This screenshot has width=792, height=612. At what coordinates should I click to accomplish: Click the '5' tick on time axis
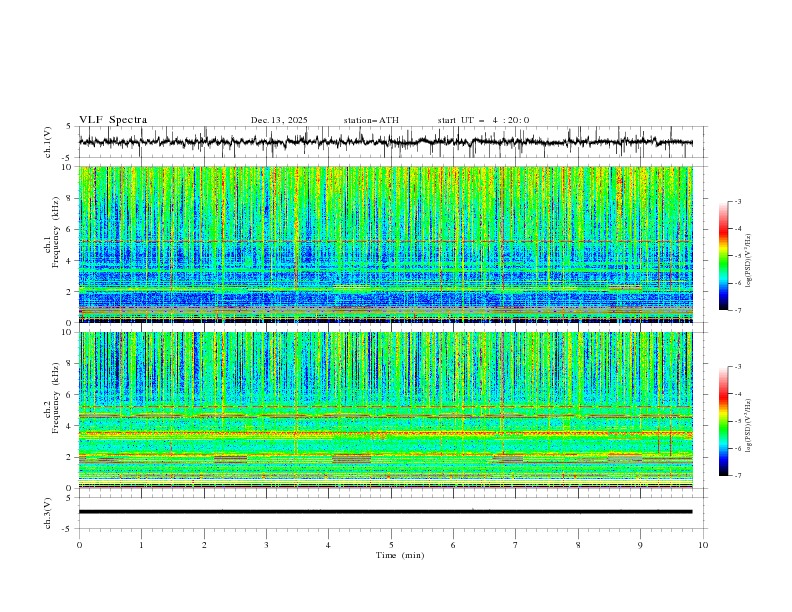point(391,545)
